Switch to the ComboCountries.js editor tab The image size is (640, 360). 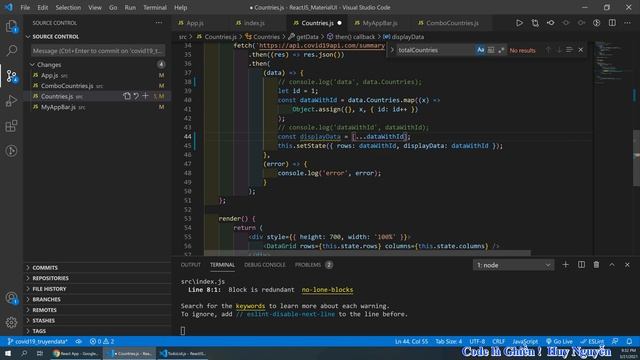[452, 23]
